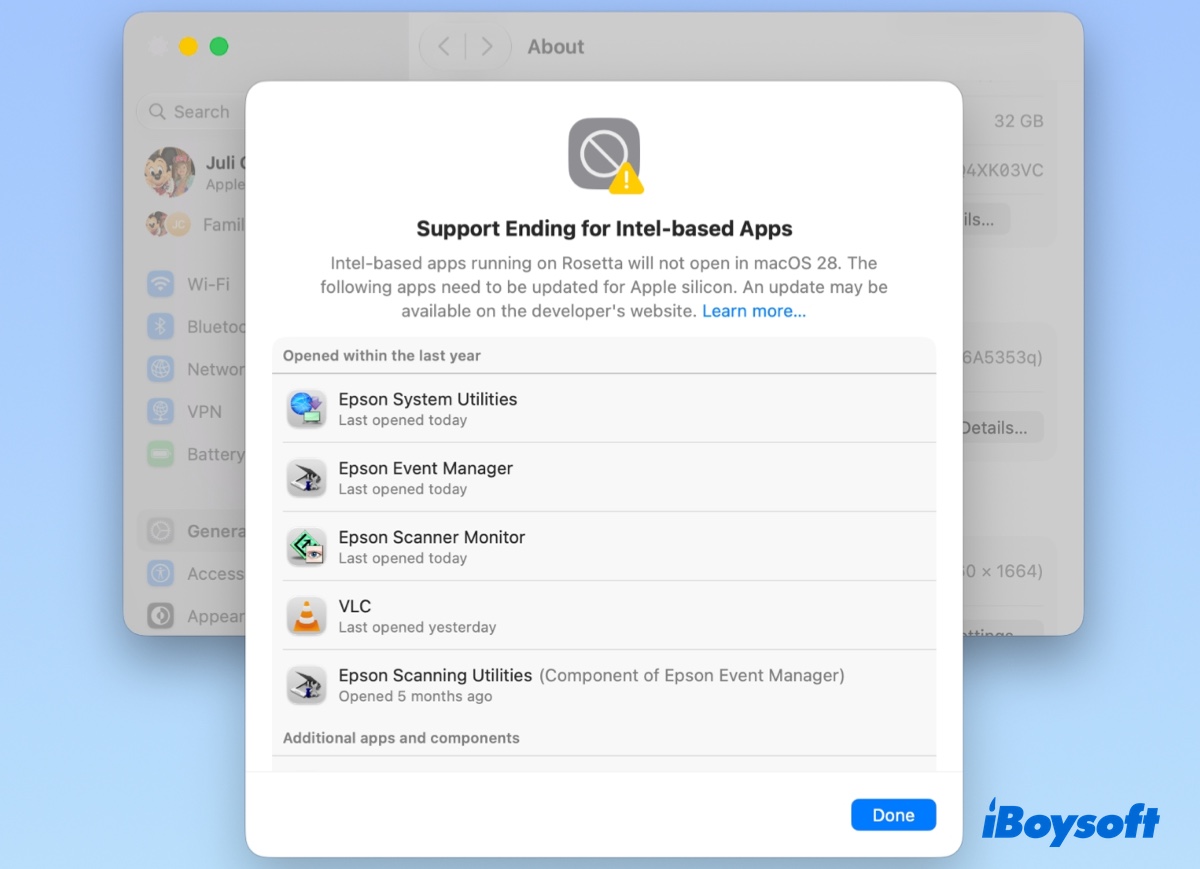Click the green zoom window button
The image size is (1200, 869).
click(219, 46)
